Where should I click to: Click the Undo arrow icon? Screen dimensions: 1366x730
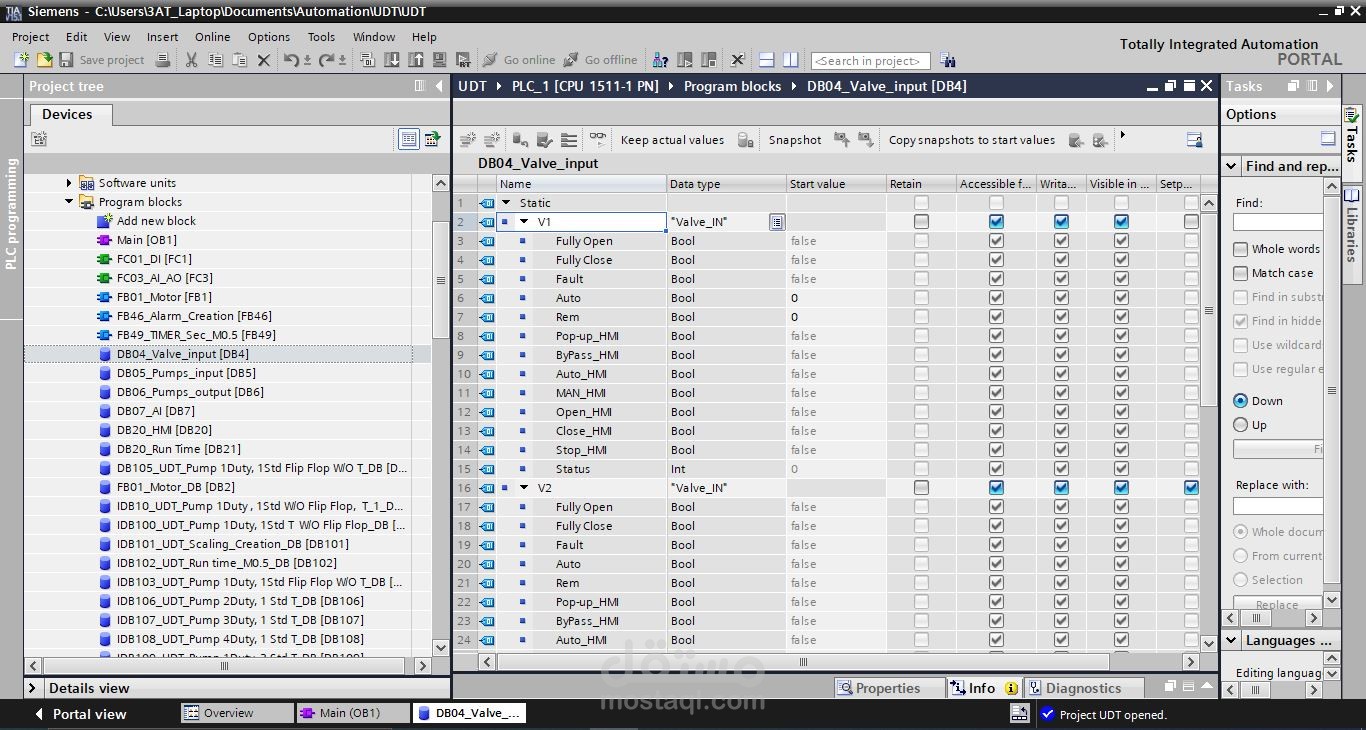[x=291, y=60]
